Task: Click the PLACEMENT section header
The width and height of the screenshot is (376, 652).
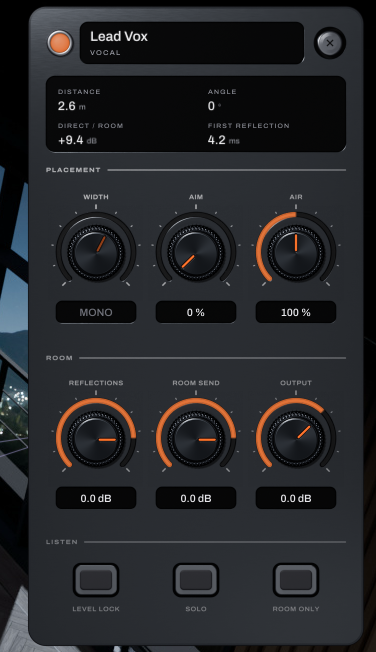Action: [73, 170]
